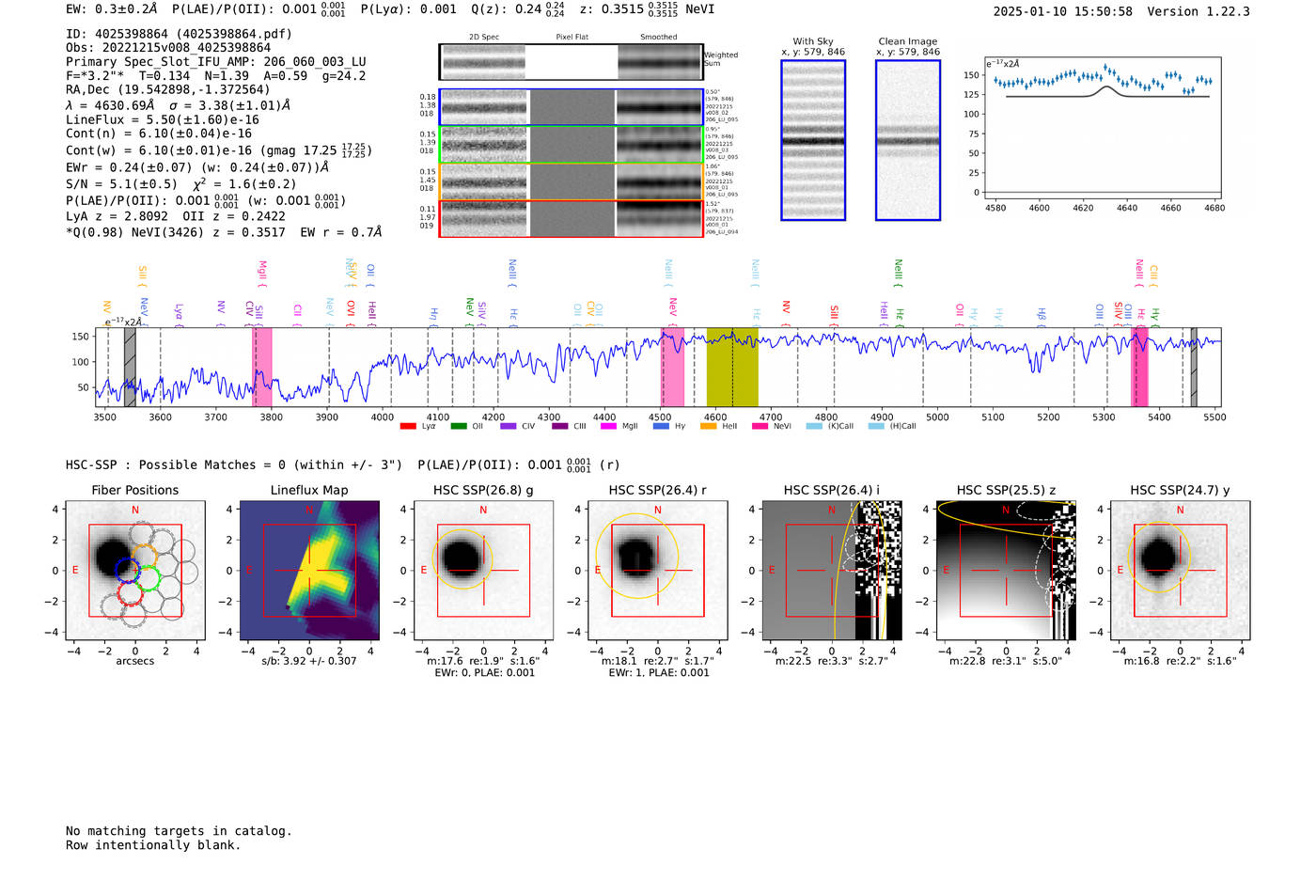1316x896 pixels.
Task: Open the Lineflux Map panel
Action: tap(309, 571)
